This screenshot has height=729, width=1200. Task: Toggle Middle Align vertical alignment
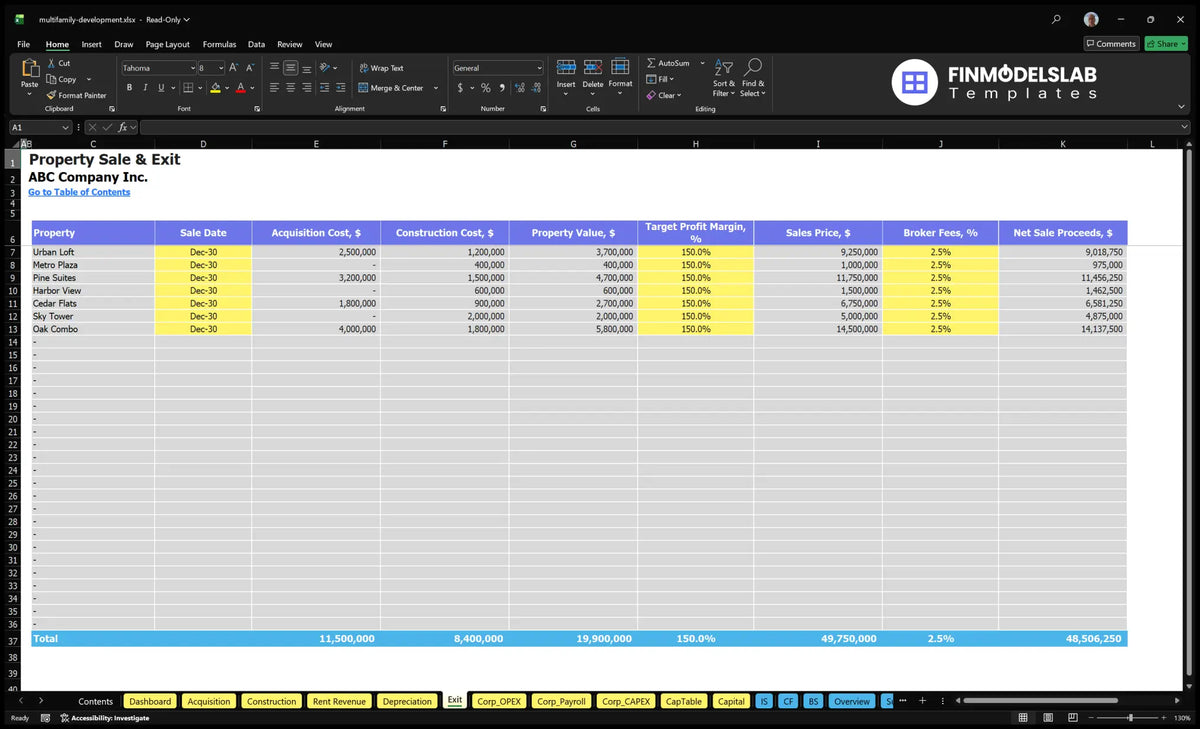point(290,68)
